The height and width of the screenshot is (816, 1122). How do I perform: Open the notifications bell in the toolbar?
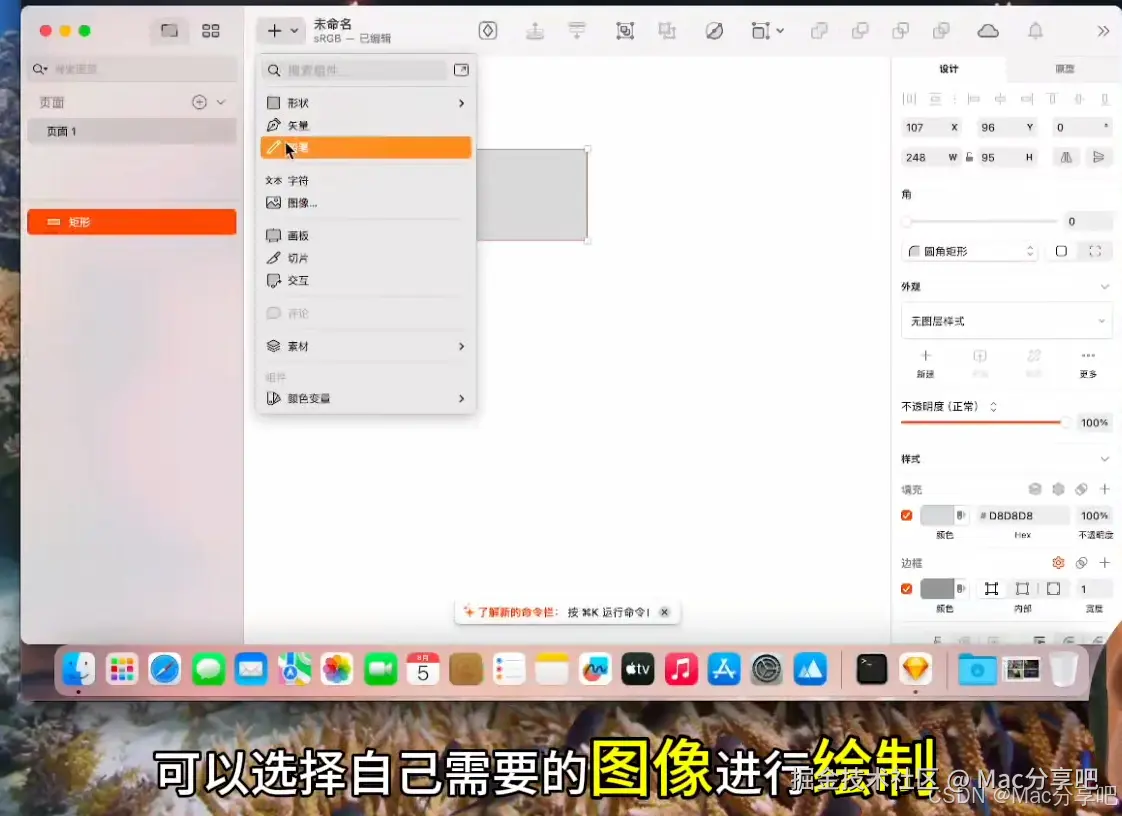pyautogui.click(x=1036, y=31)
